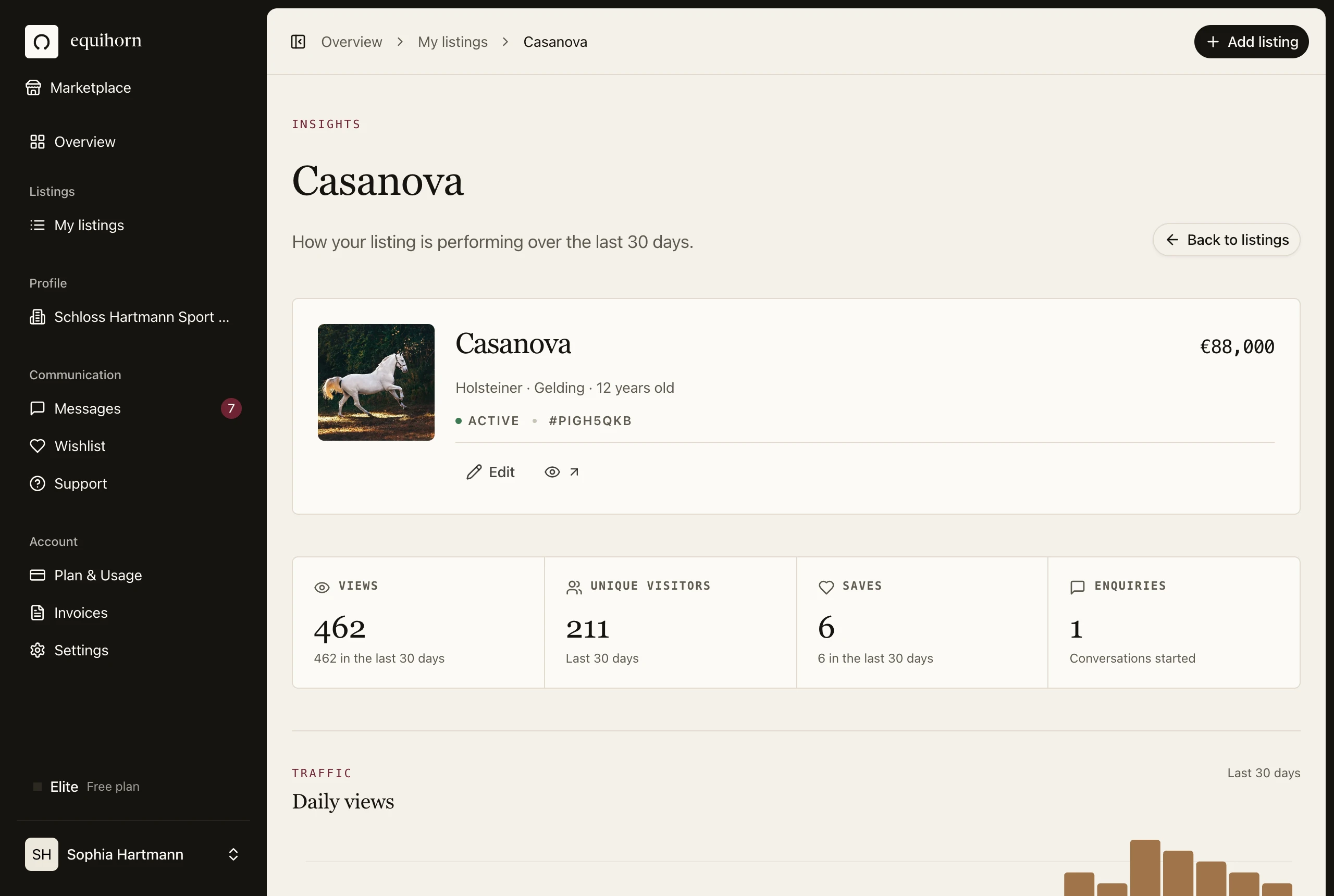Edit the Casanova listing

(490, 472)
